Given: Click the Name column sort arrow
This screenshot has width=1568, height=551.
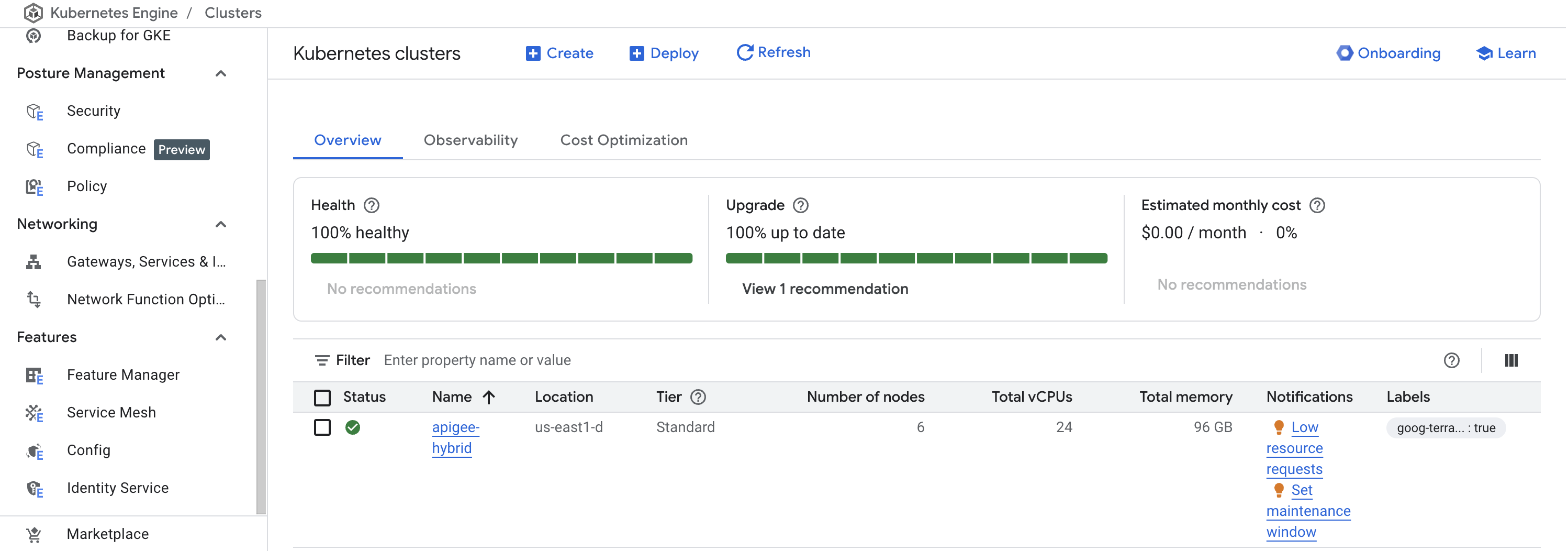Looking at the screenshot, I should tap(488, 398).
